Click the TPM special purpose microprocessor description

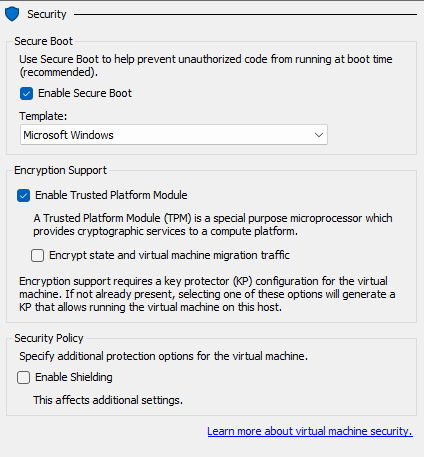click(213, 225)
